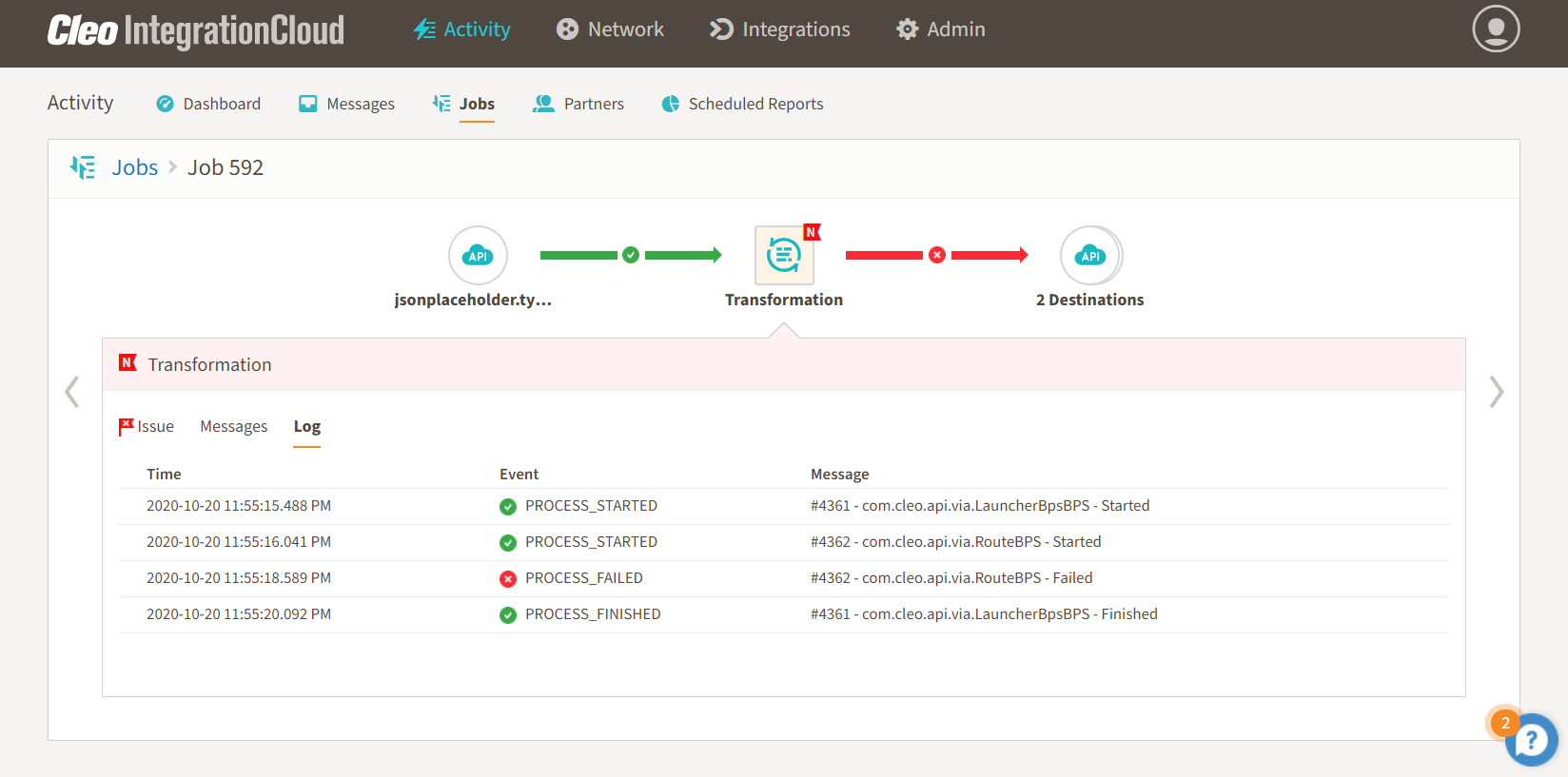Select the Transformation node icon
Screen dimensions: 1568x777
click(x=784, y=255)
